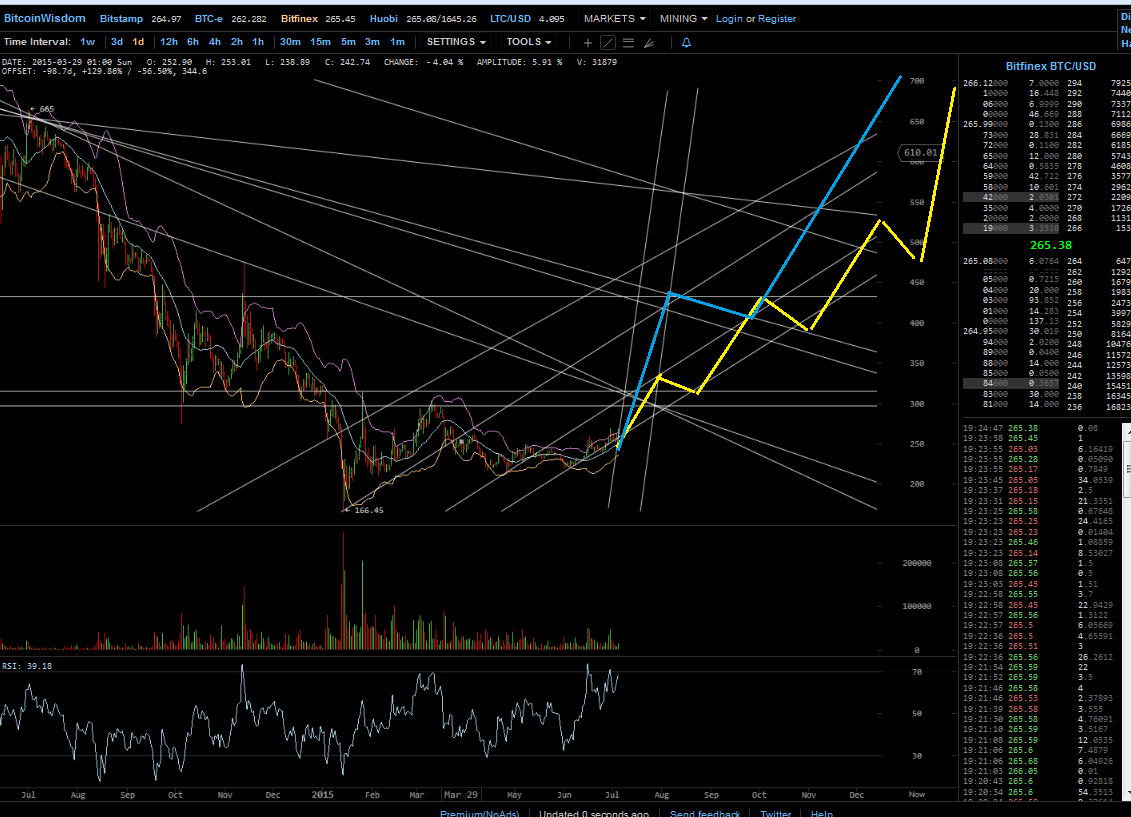Open the Bitstamp market ticker
This screenshot has width=1131, height=817.
(141, 19)
